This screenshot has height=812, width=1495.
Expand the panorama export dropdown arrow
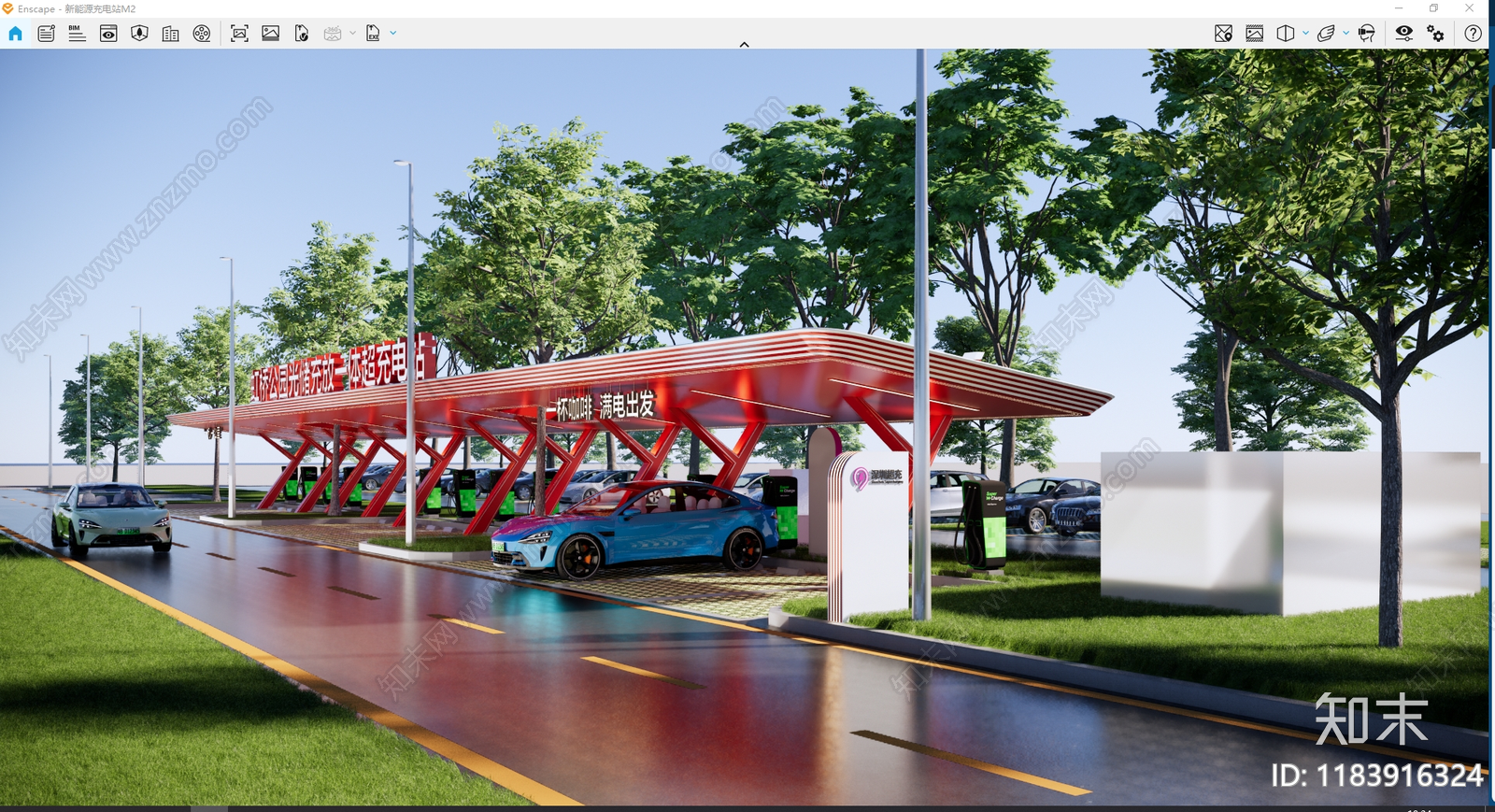pyautogui.click(x=352, y=33)
